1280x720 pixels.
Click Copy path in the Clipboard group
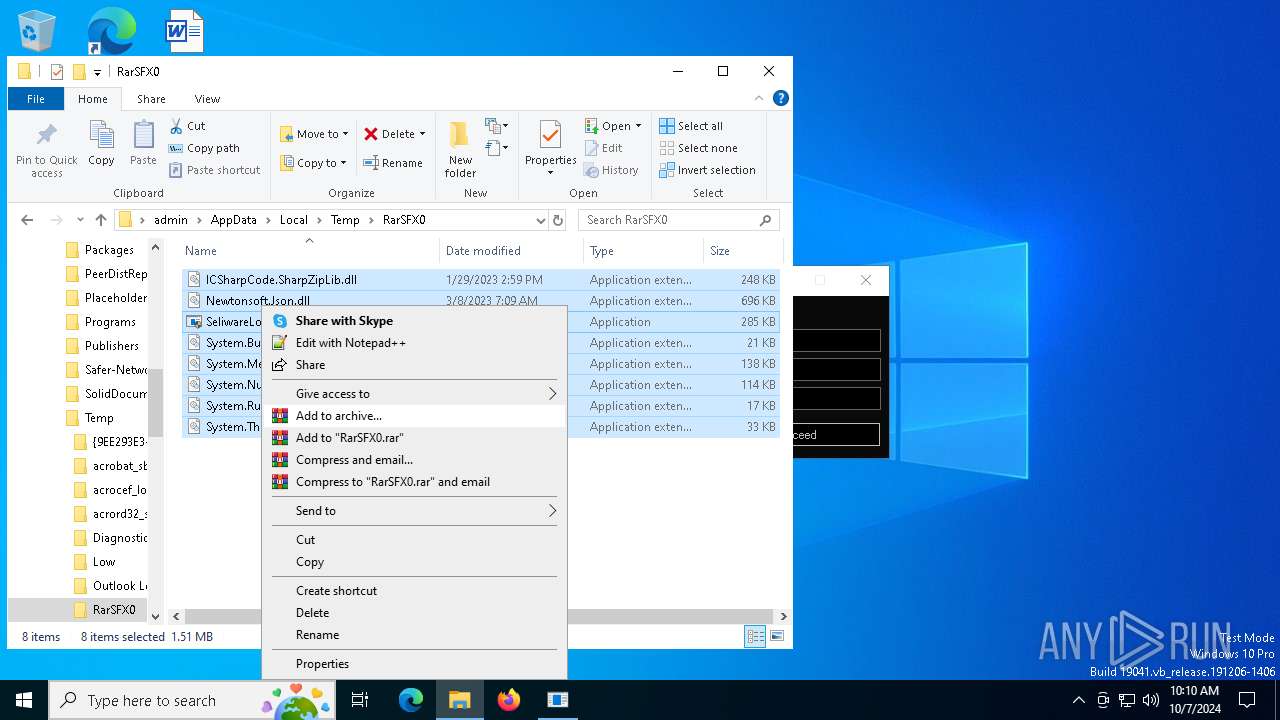(204, 148)
